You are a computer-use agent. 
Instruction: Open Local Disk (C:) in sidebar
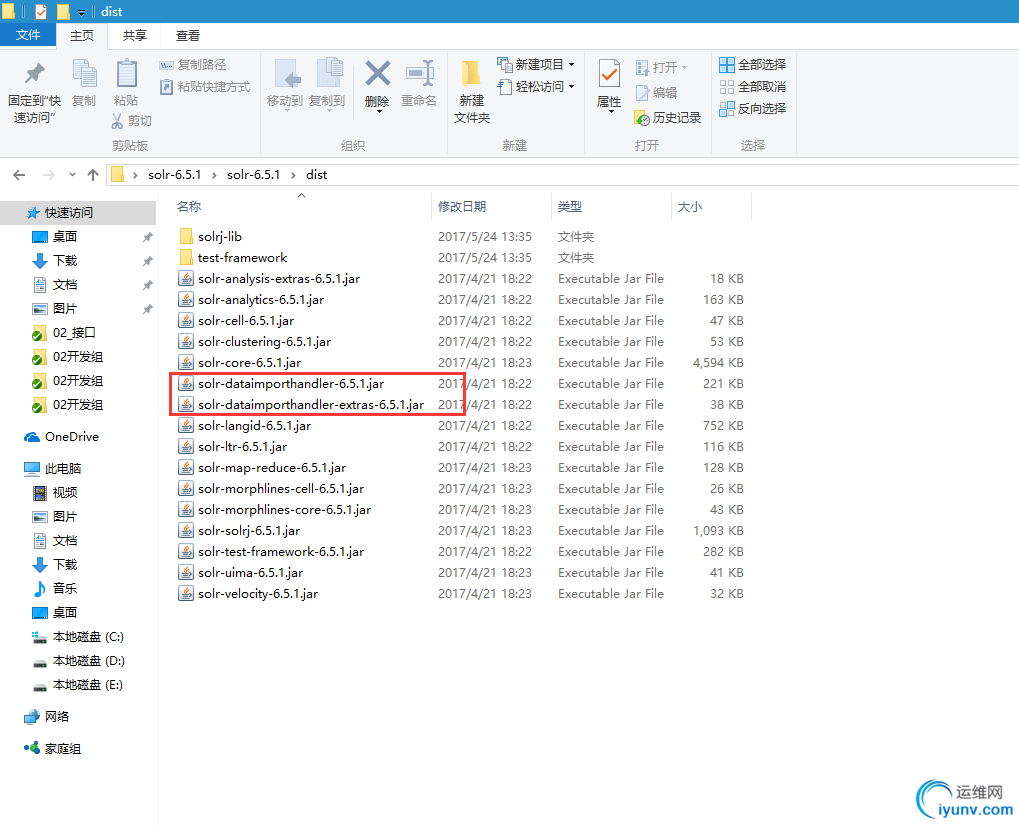[x=88, y=637]
